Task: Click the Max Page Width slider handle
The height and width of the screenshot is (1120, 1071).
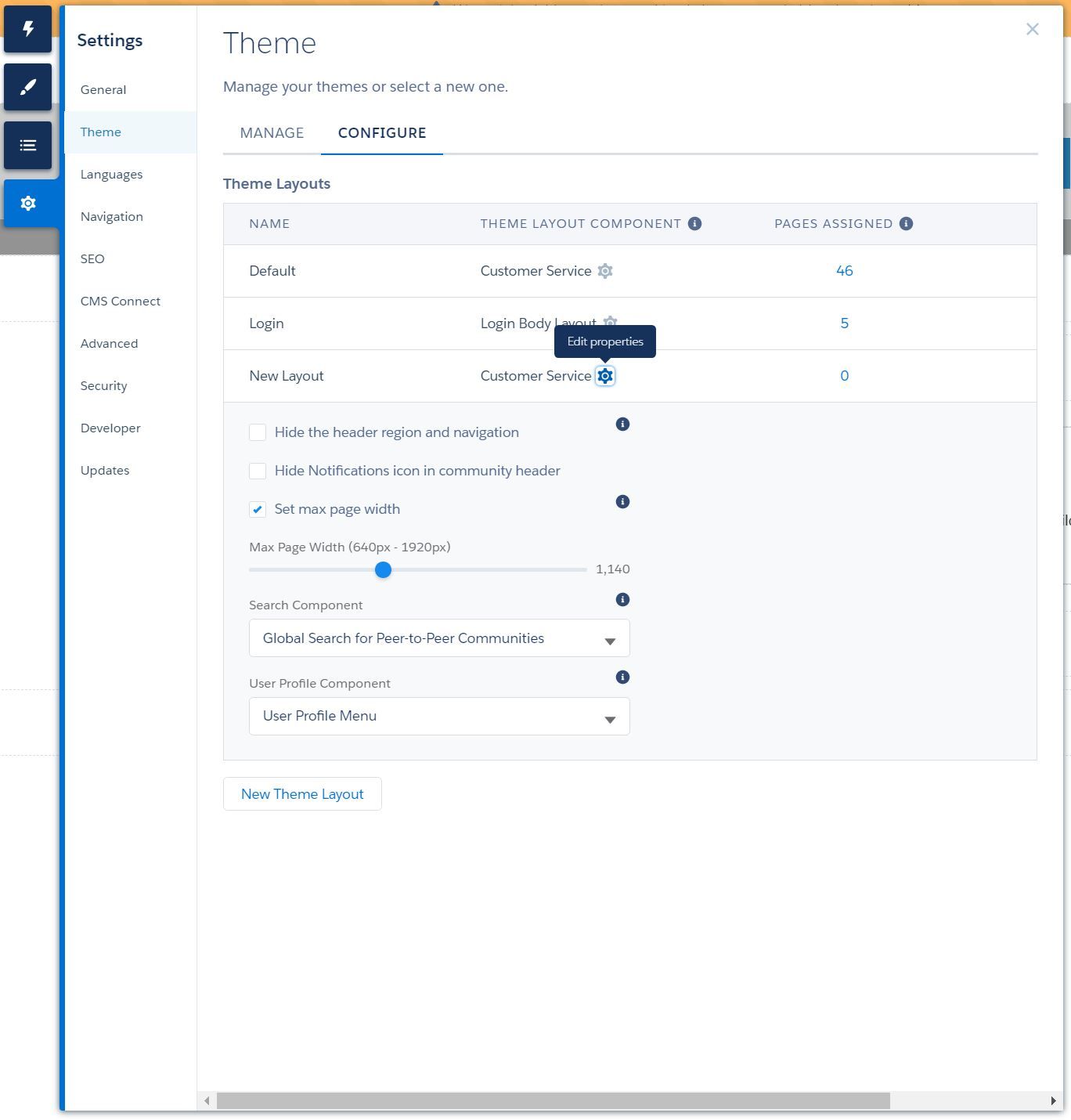Action: [383, 570]
